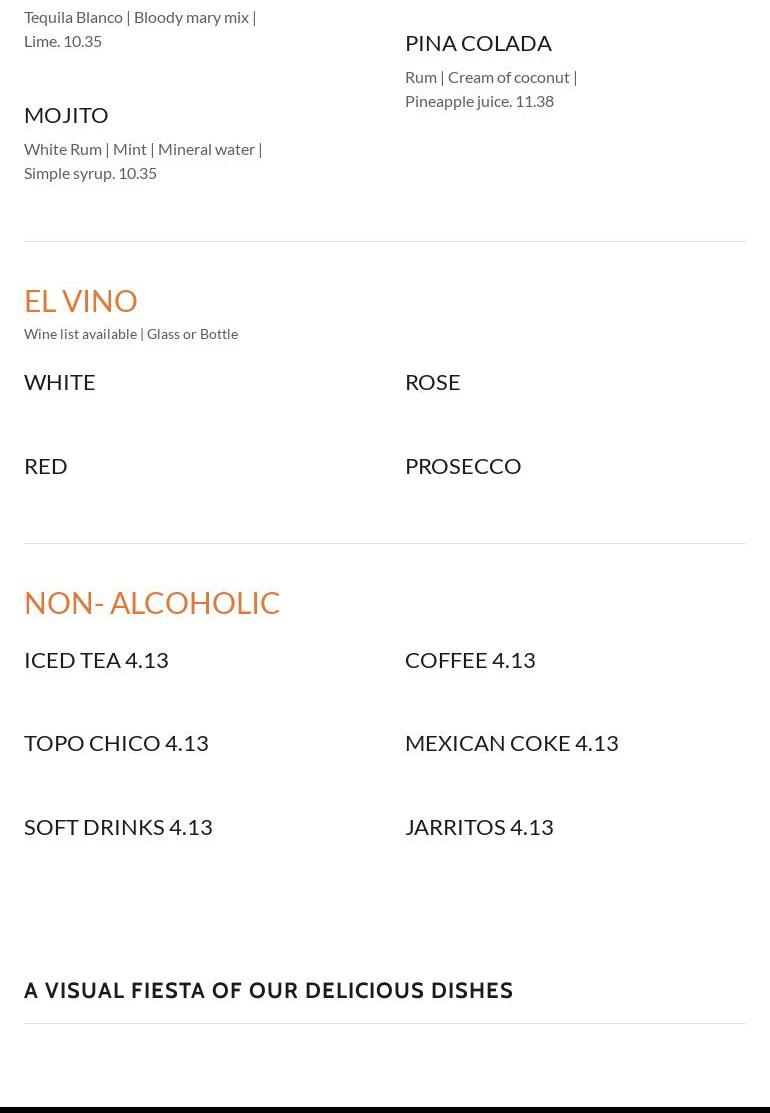Click the White Rum Mint ingredients text
This screenshot has height=1113, width=770.
[x=143, y=160]
